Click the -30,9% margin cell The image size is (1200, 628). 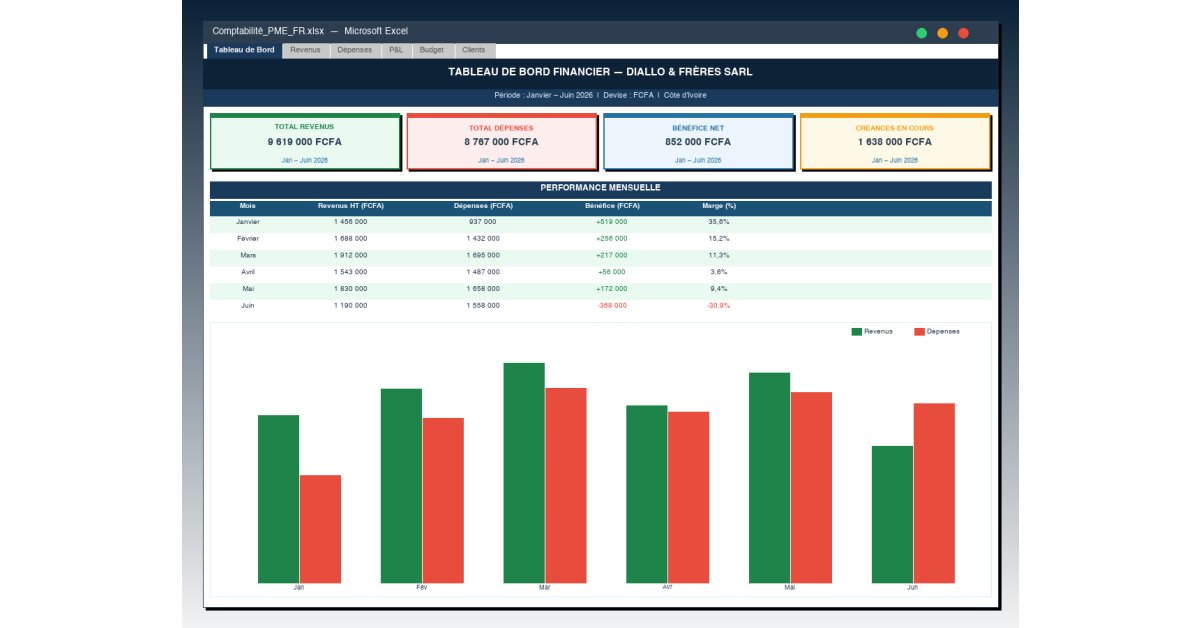(719, 305)
